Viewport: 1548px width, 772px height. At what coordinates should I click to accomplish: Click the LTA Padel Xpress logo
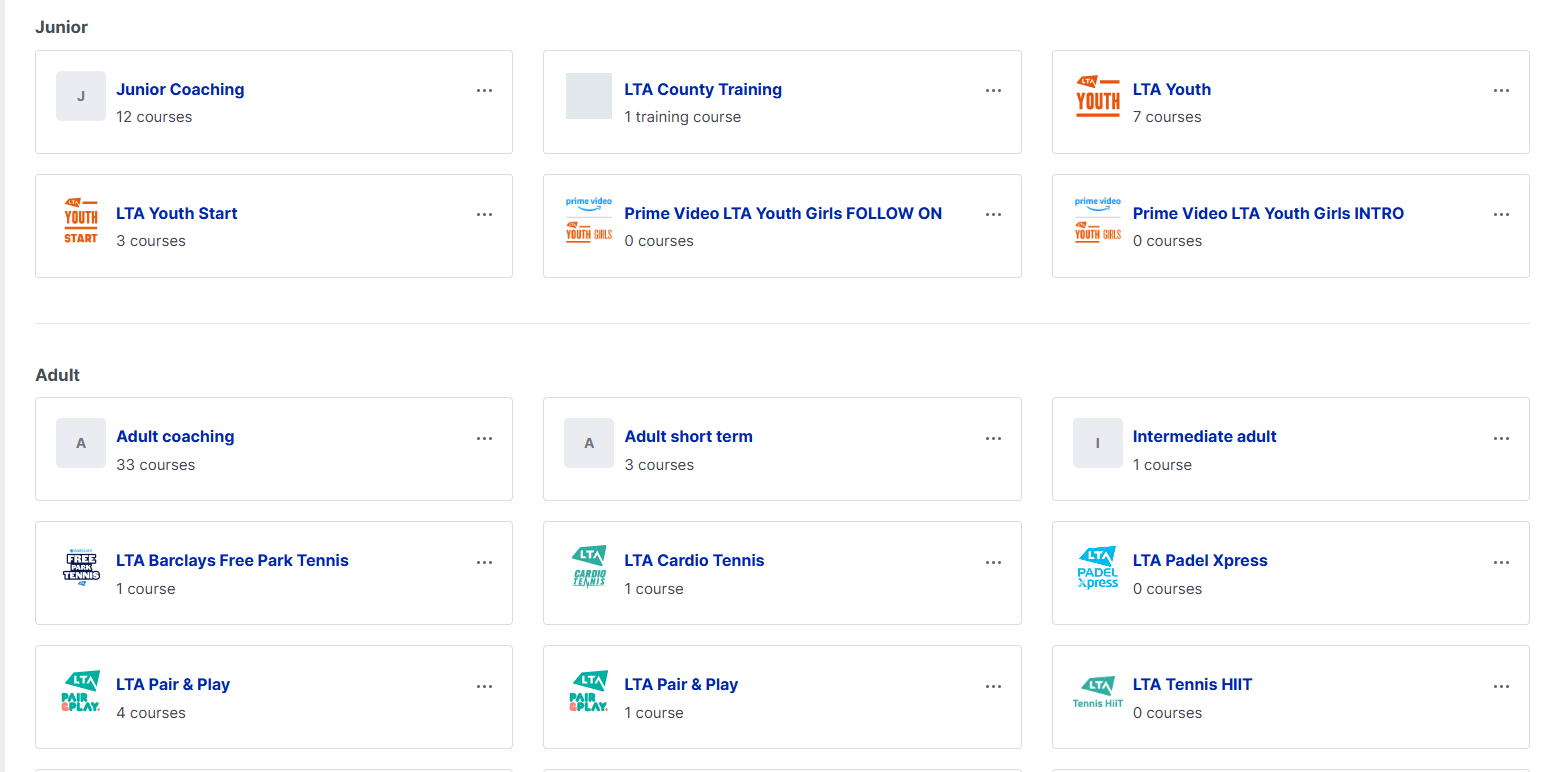point(1097,568)
